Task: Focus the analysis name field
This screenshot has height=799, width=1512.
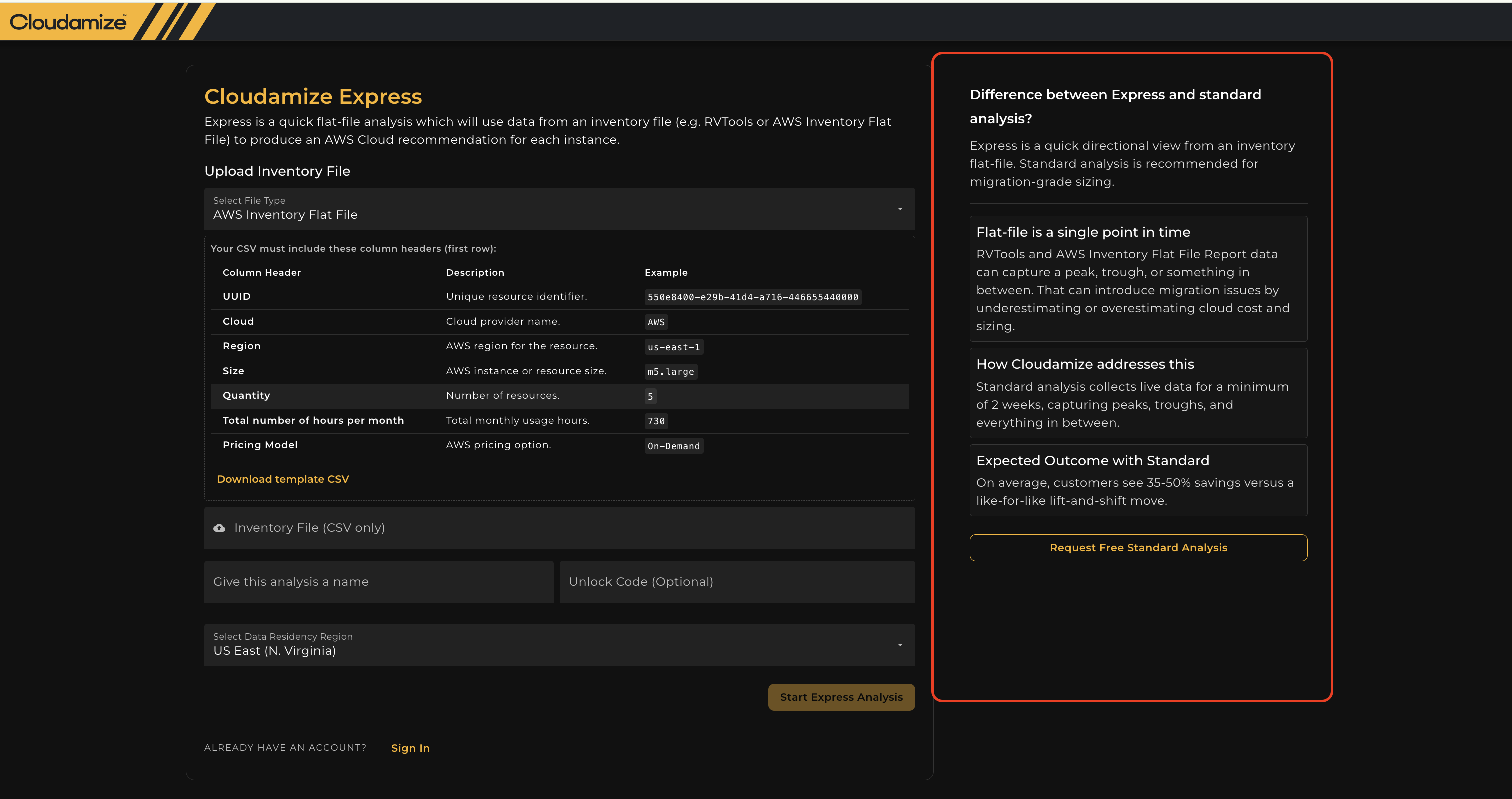Action: tap(378, 582)
